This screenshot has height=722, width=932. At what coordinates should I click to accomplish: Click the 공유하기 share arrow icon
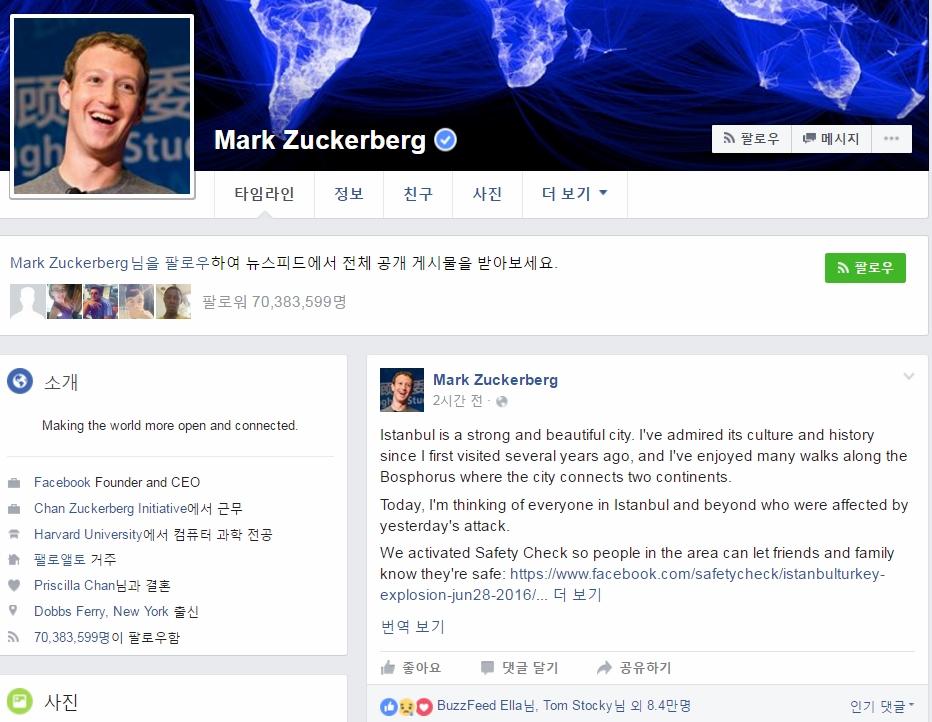[x=604, y=667]
